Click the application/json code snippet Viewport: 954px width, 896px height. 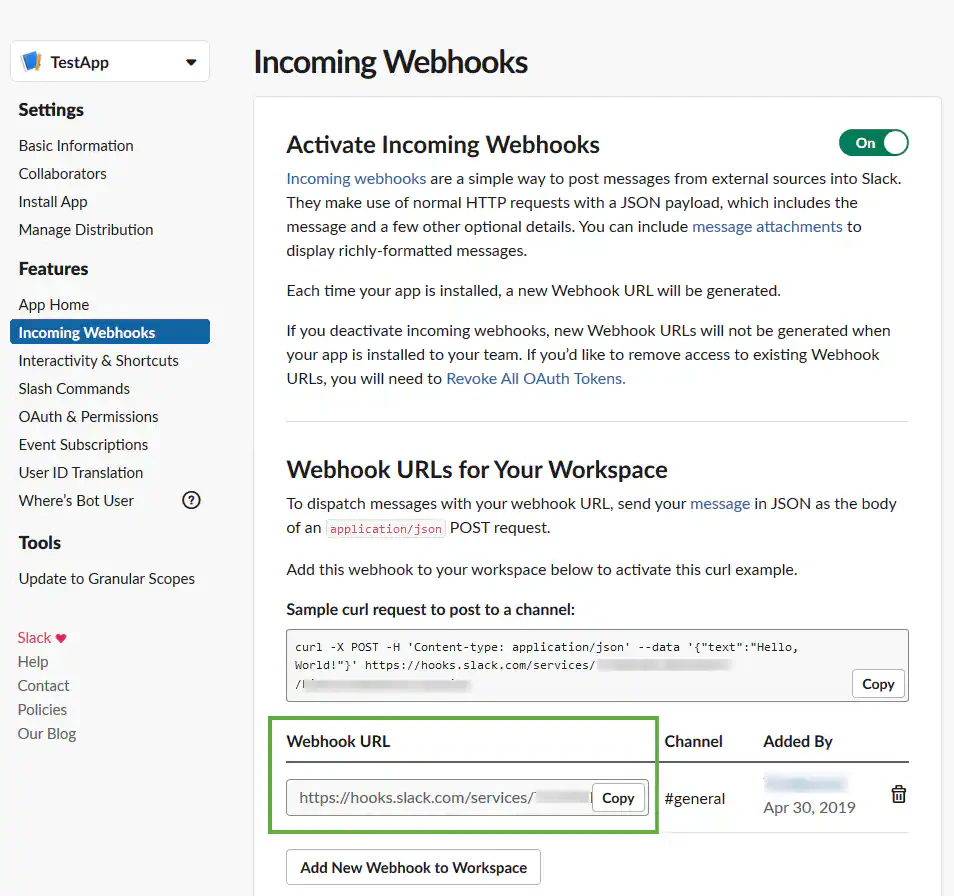(386, 529)
